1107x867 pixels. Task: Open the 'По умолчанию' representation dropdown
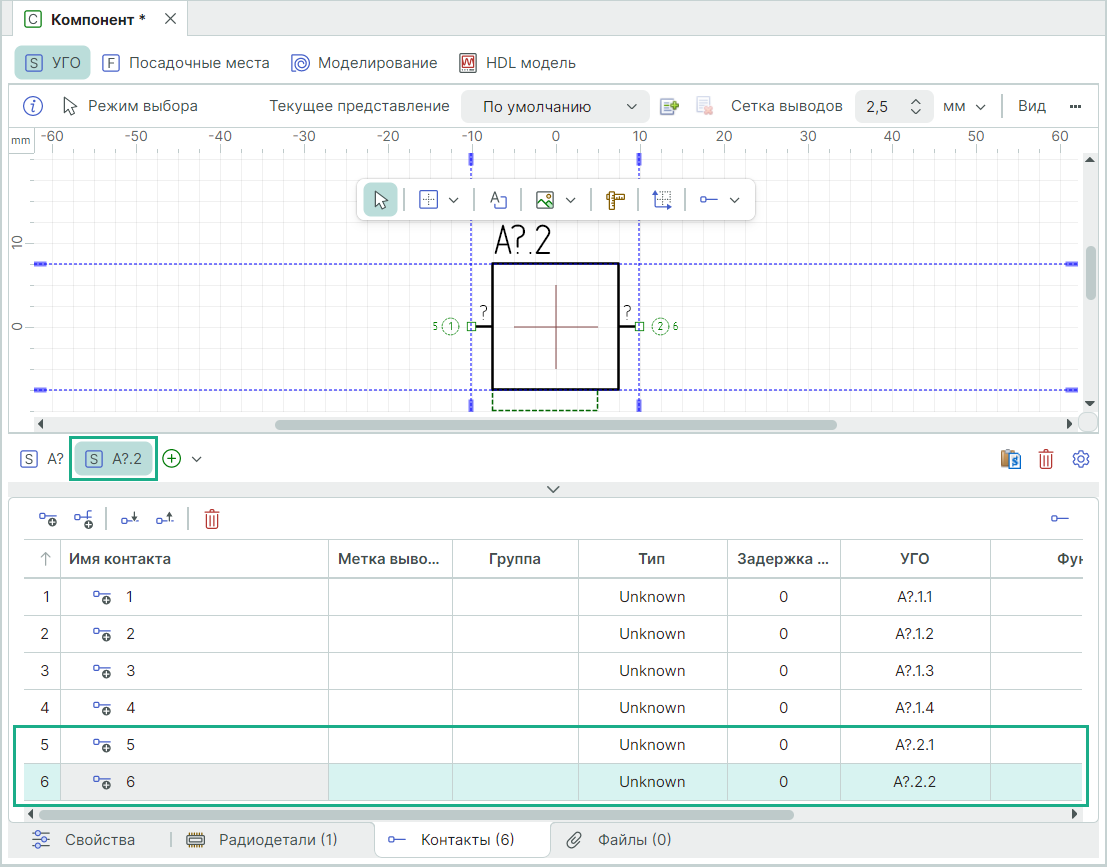point(555,106)
